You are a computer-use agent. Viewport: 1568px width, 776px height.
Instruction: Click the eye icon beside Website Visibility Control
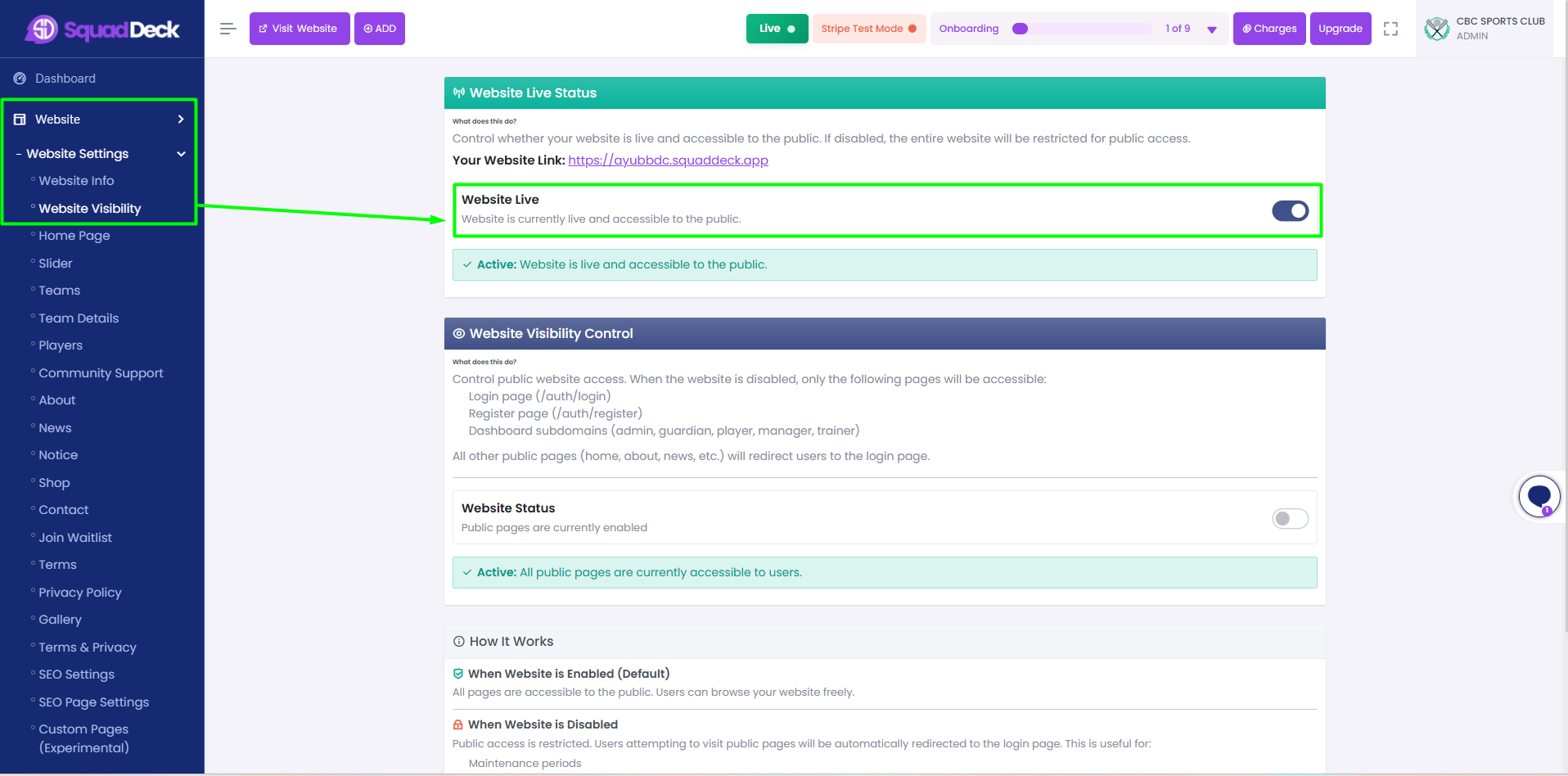pos(459,334)
